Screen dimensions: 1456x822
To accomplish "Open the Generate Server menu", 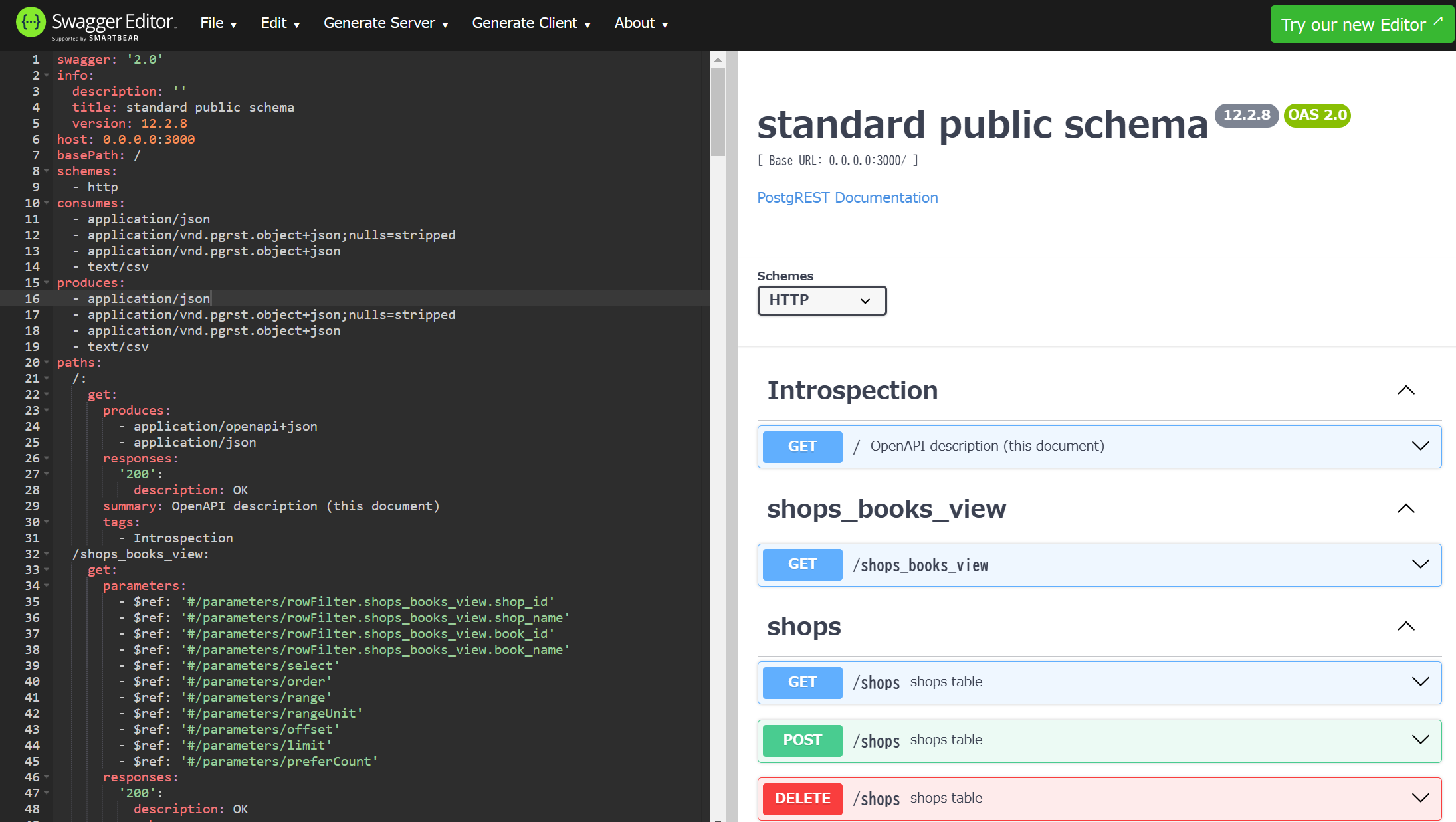I will pos(385,23).
